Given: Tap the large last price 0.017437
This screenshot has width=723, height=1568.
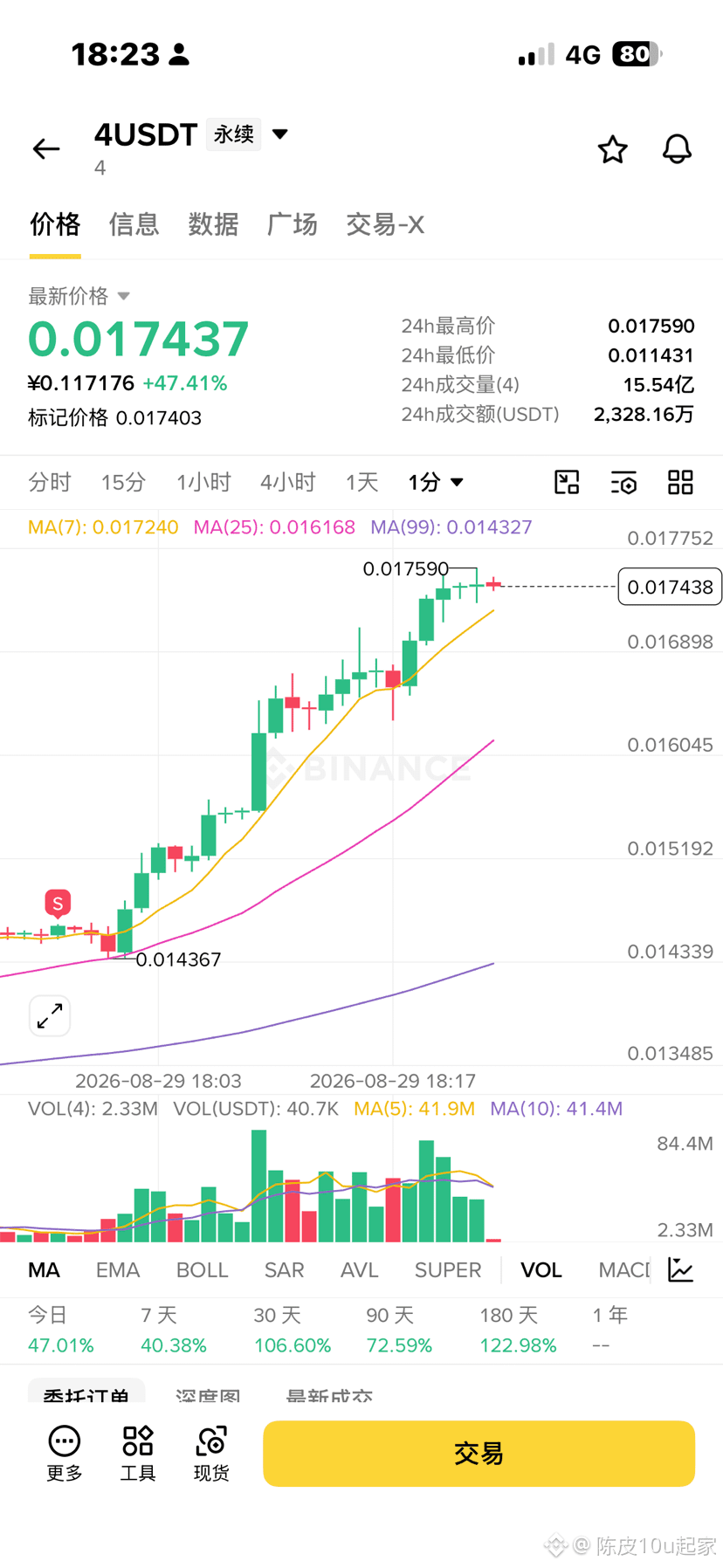Looking at the screenshot, I should [x=139, y=339].
